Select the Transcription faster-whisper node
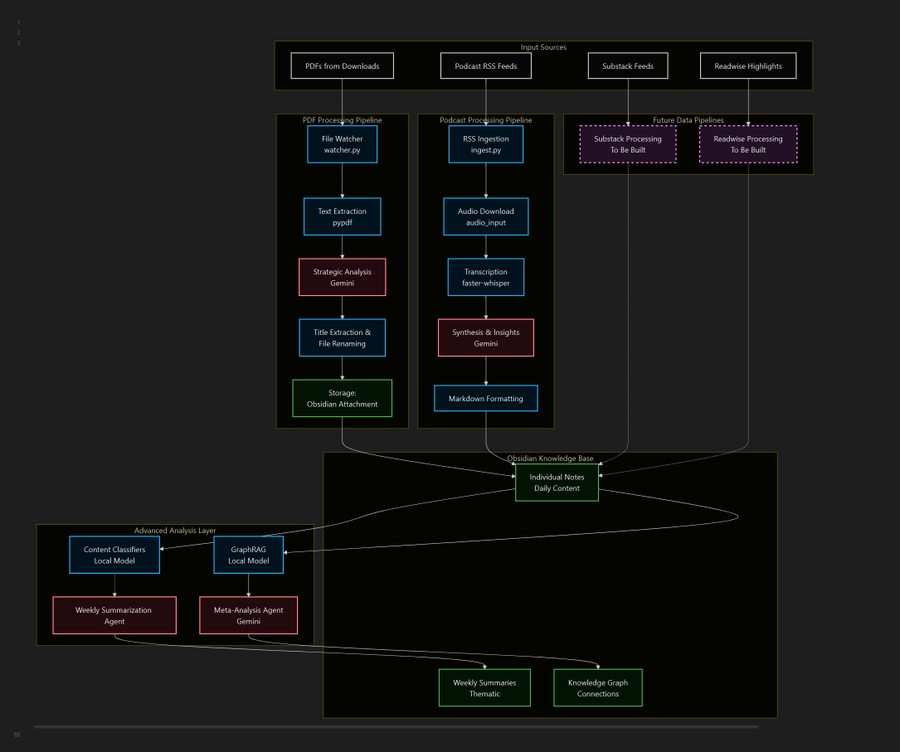This screenshot has height=752, width=900. [486, 277]
